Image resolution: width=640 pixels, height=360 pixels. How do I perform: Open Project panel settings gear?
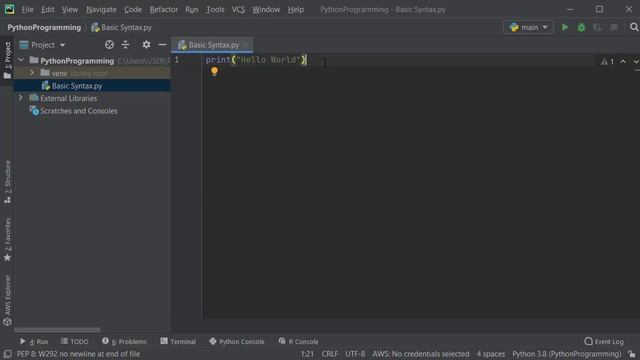[146, 44]
